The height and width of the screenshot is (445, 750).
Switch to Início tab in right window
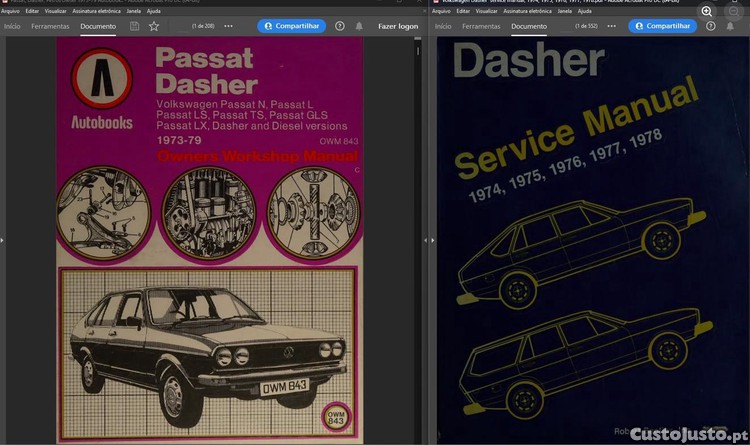click(443, 26)
